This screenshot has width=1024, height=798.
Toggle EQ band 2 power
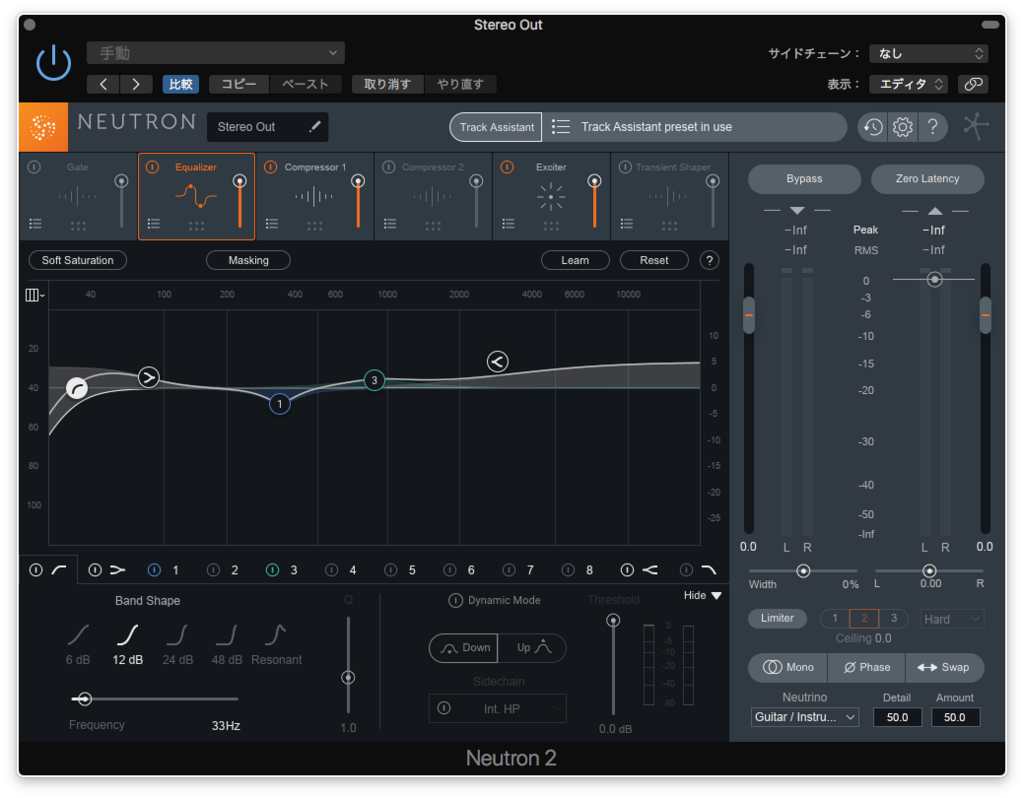point(214,570)
